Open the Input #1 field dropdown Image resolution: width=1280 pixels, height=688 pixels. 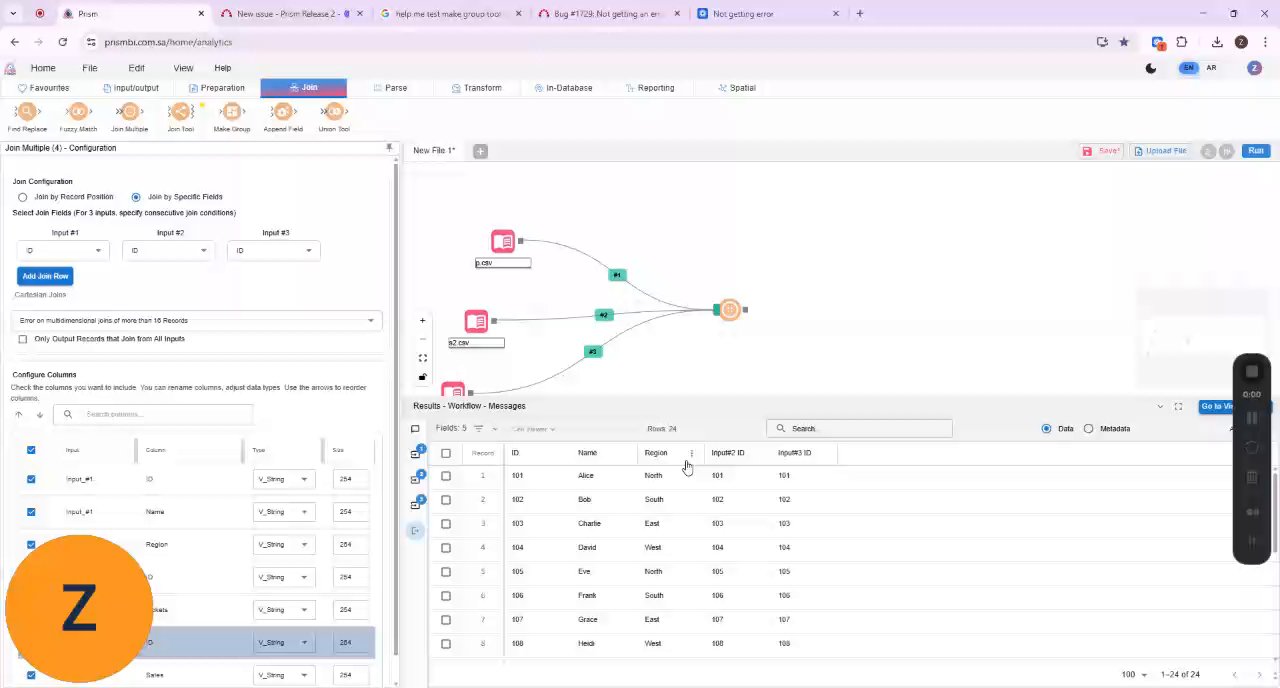tap(64, 251)
